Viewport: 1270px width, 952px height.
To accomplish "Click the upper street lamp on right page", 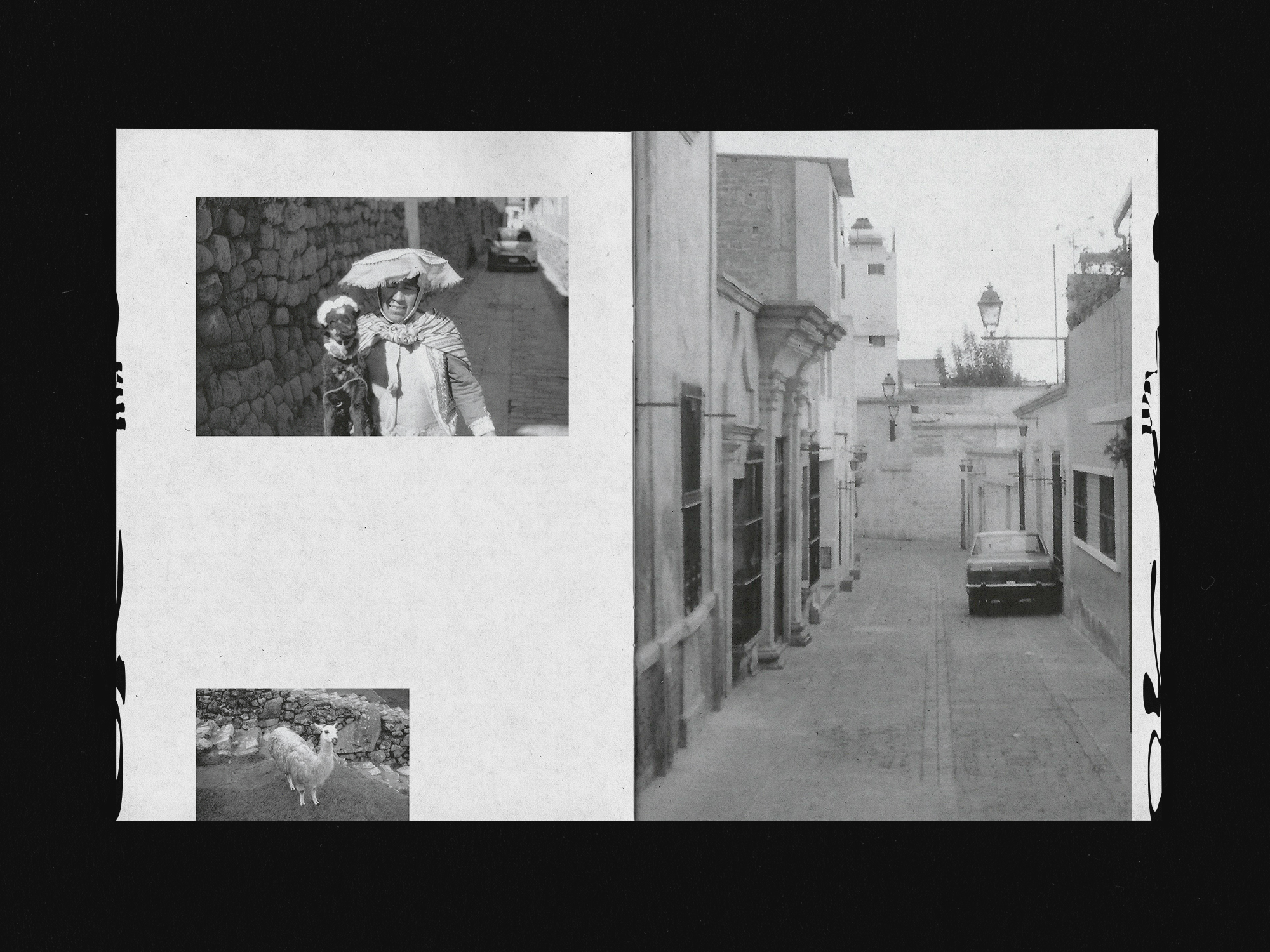I will pyautogui.click(x=989, y=309).
